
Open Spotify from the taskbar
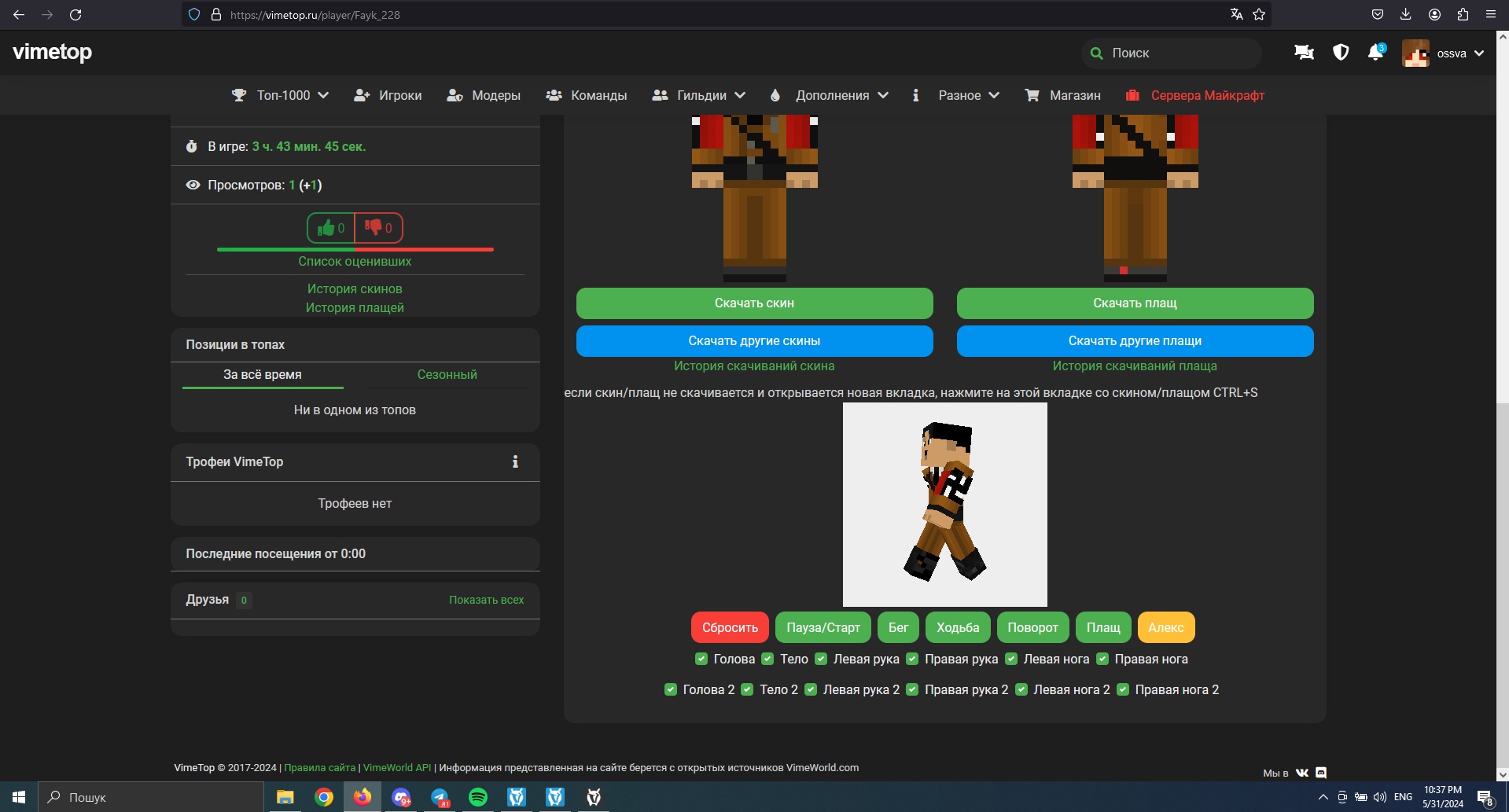[x=478, y=797]
